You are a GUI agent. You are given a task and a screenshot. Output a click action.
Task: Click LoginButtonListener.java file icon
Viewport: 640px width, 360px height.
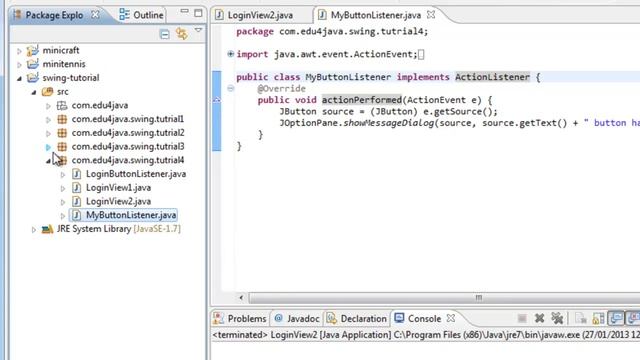76,174
